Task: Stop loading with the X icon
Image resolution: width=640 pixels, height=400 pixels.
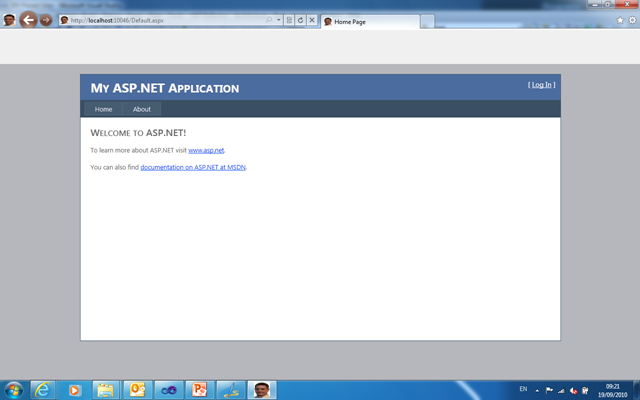Action: click(312, 20)
